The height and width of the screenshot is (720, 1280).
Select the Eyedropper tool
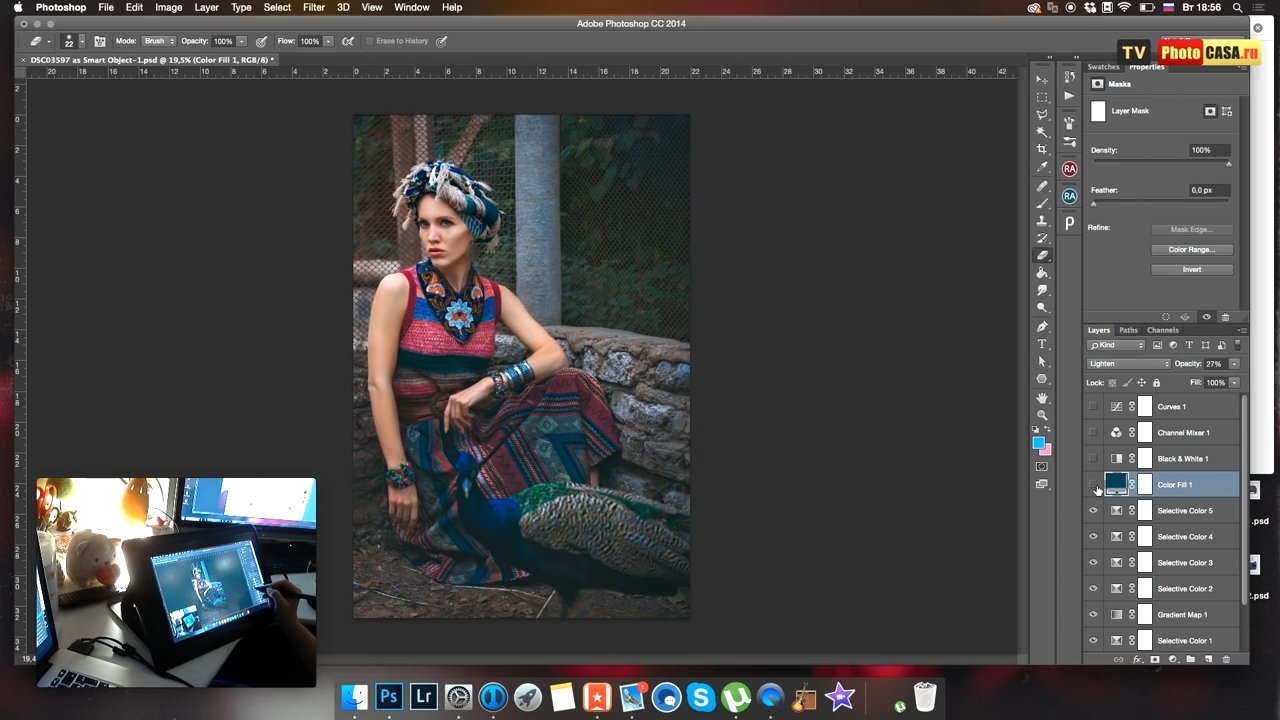1042,168
